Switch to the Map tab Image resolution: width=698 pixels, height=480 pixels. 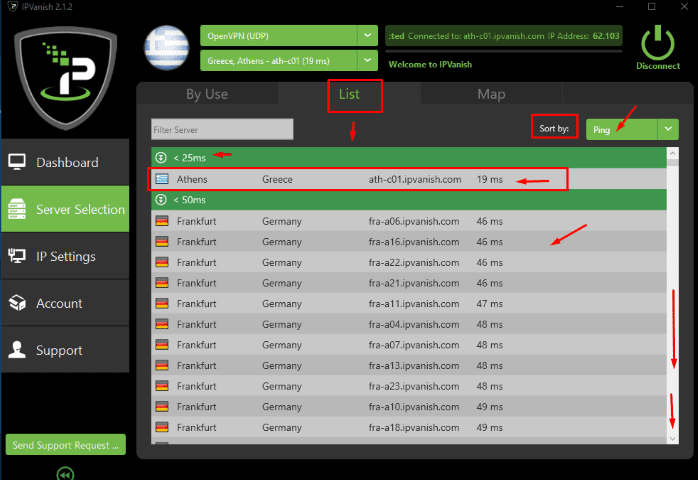[491, 94]
